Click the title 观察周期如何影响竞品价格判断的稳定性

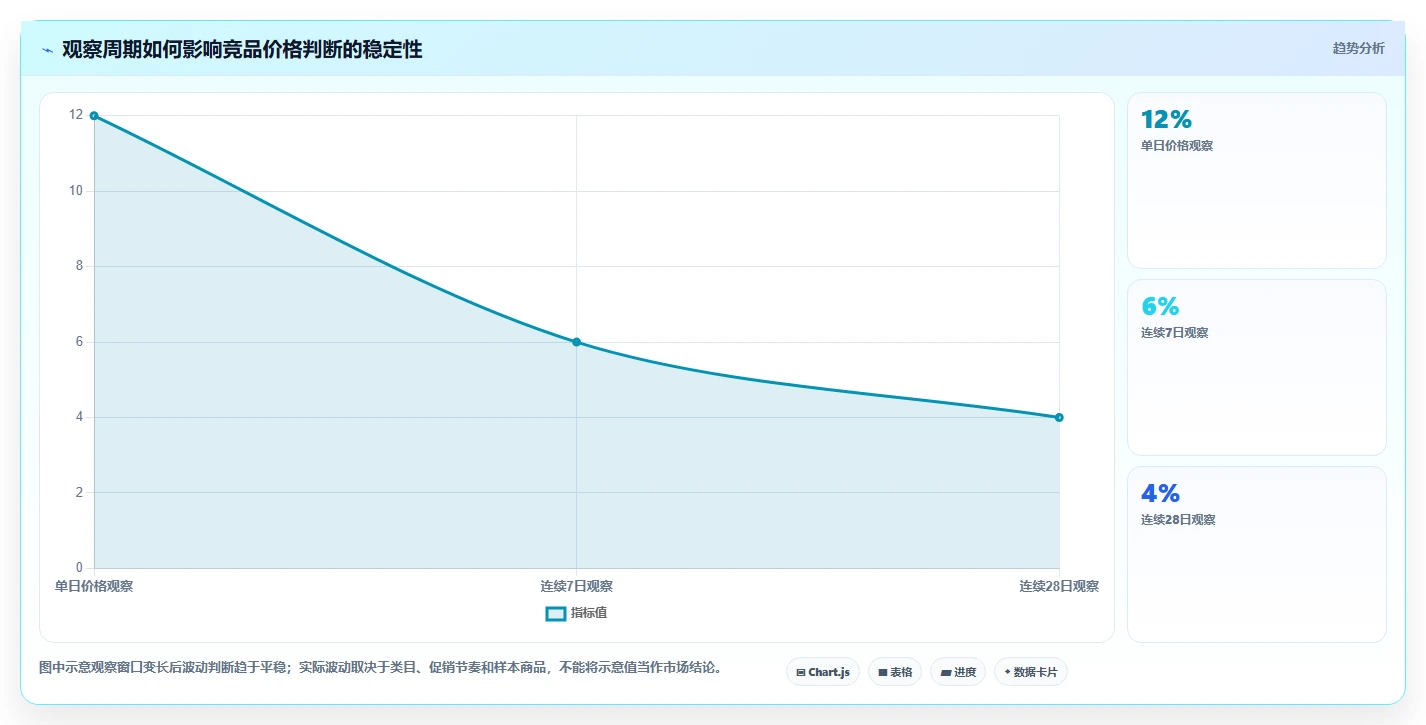[x=242, y=50]
